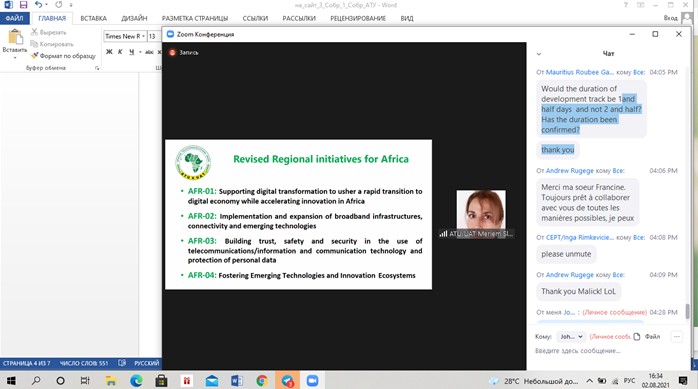698x389 pixels.
Task: Open the three-dots more options in chat
Action: 677,336
